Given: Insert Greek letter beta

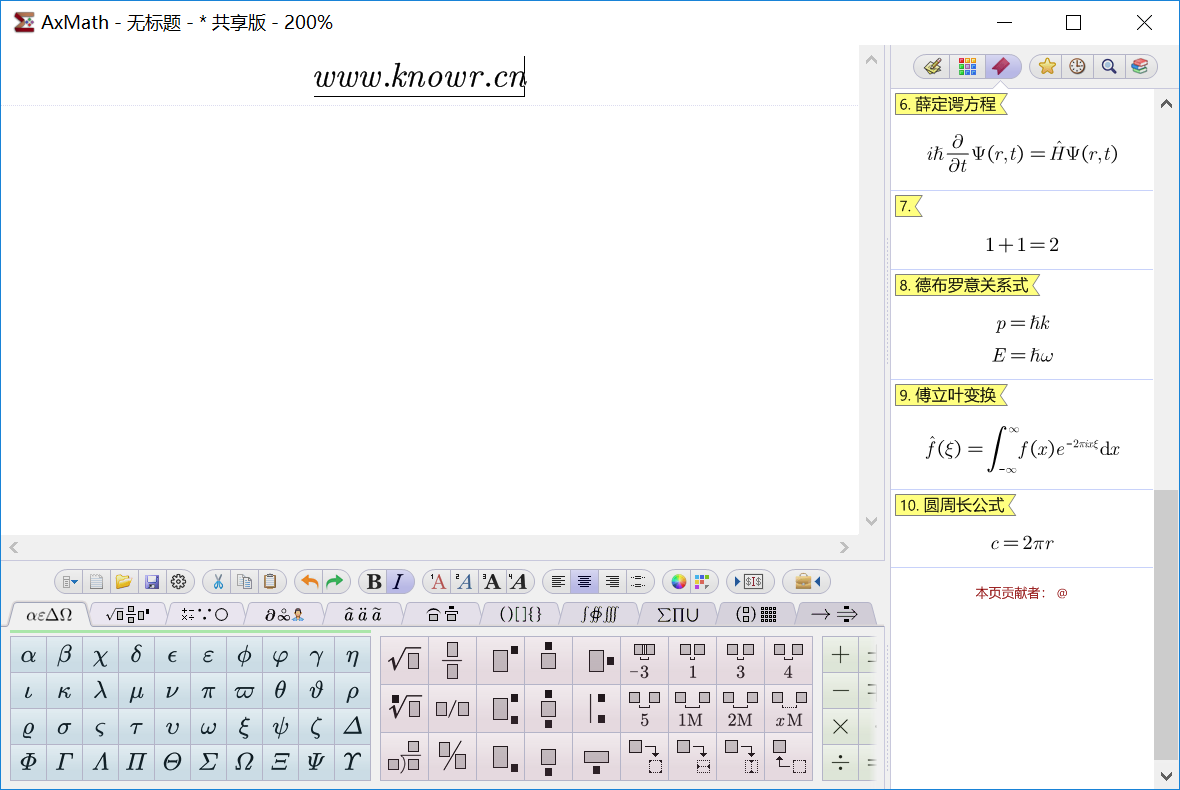Looking at the screenshot, I should (65, 655).
